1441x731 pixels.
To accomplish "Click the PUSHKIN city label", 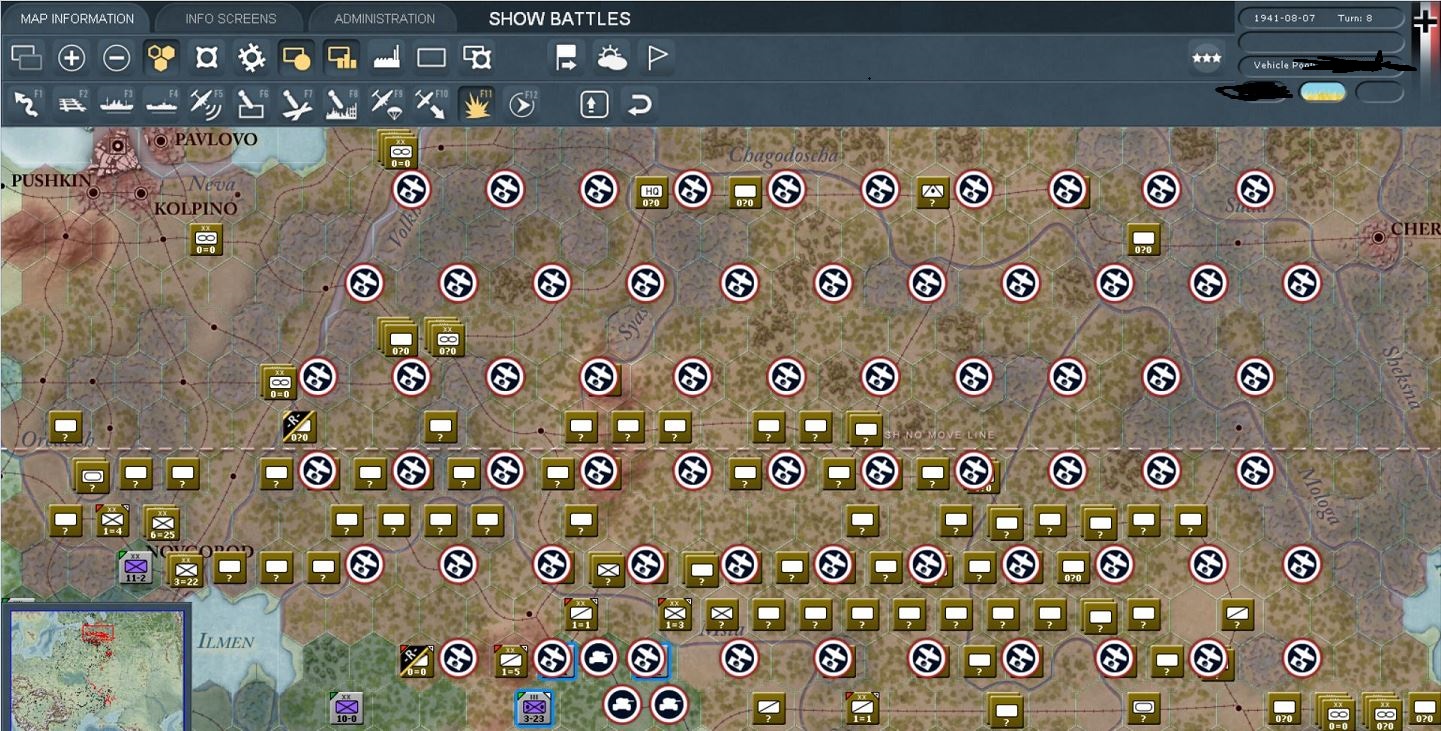I will 51,182.
